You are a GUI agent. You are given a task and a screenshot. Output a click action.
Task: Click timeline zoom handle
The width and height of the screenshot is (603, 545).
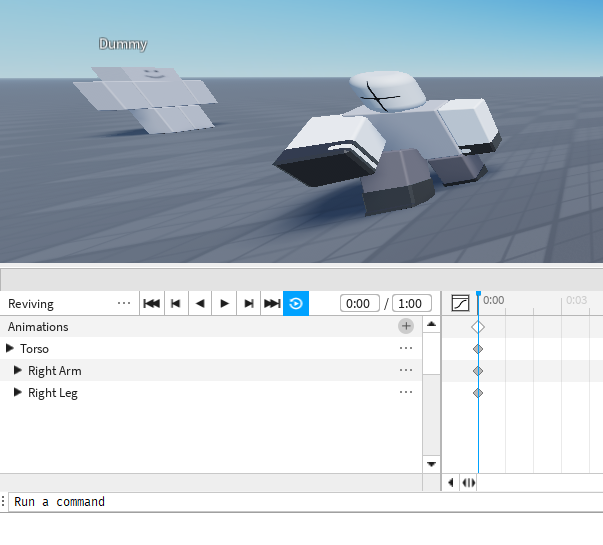click(468, 482)
